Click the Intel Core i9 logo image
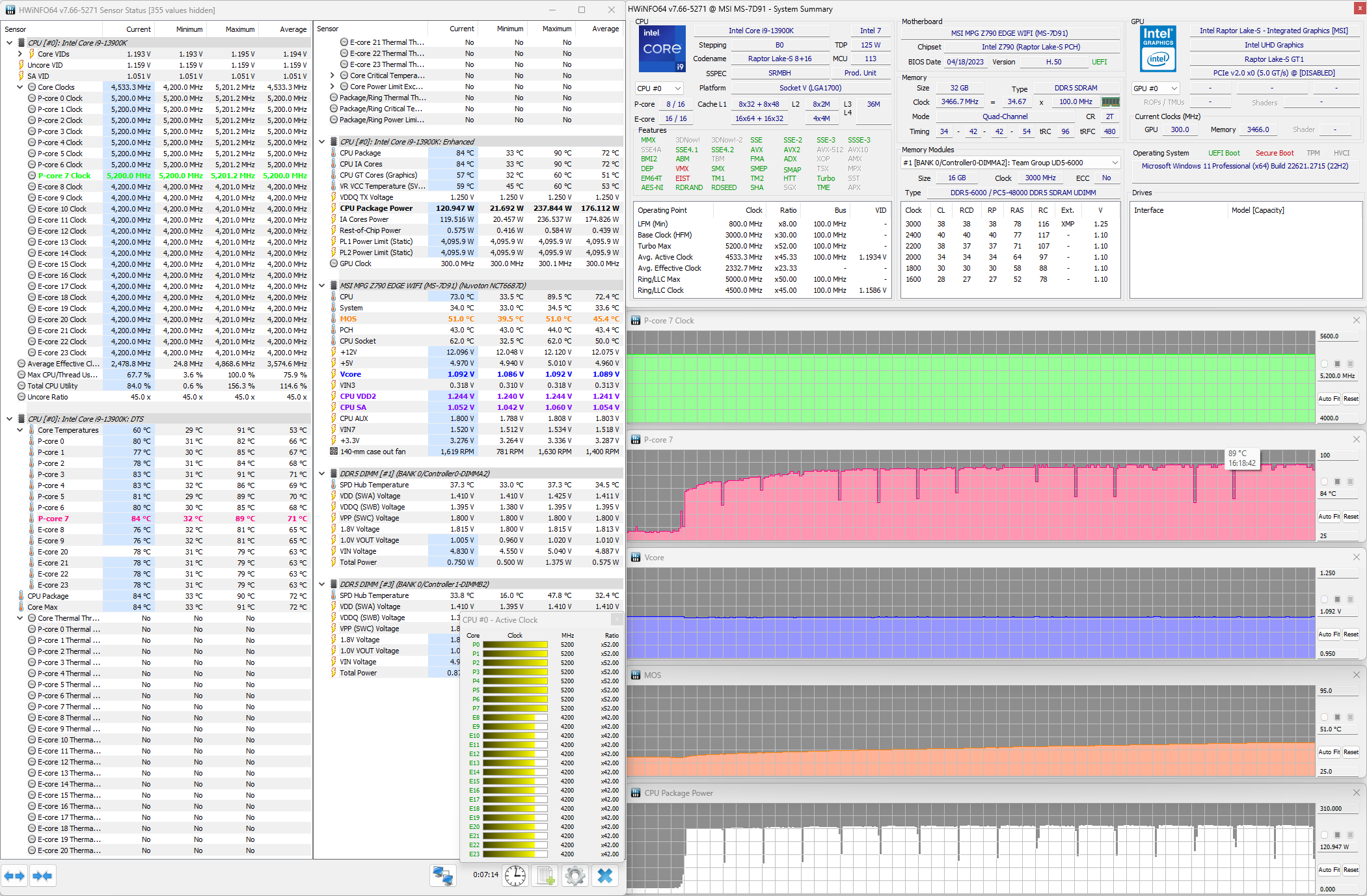 coord(662,49)
